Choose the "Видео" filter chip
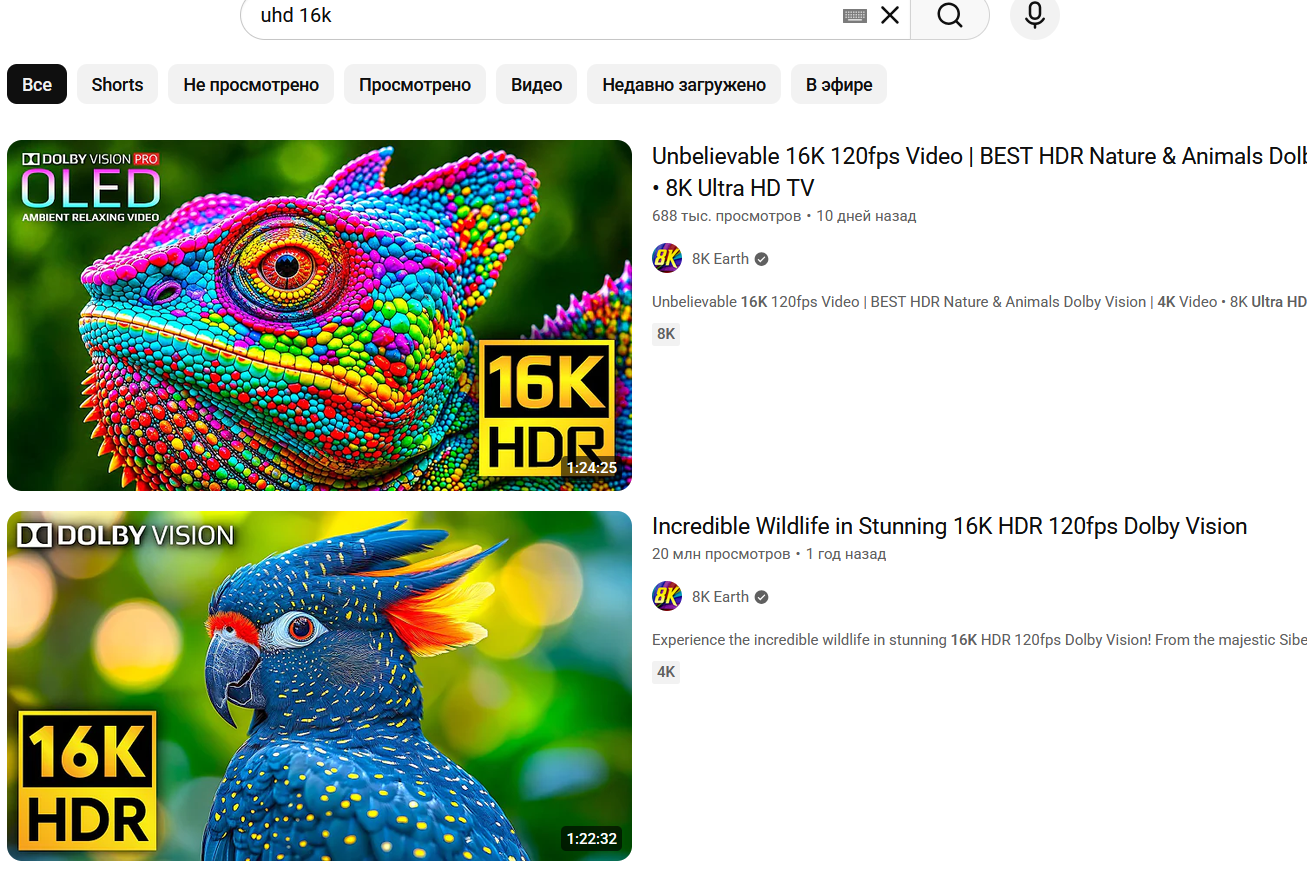 click(x=537, y=85)
